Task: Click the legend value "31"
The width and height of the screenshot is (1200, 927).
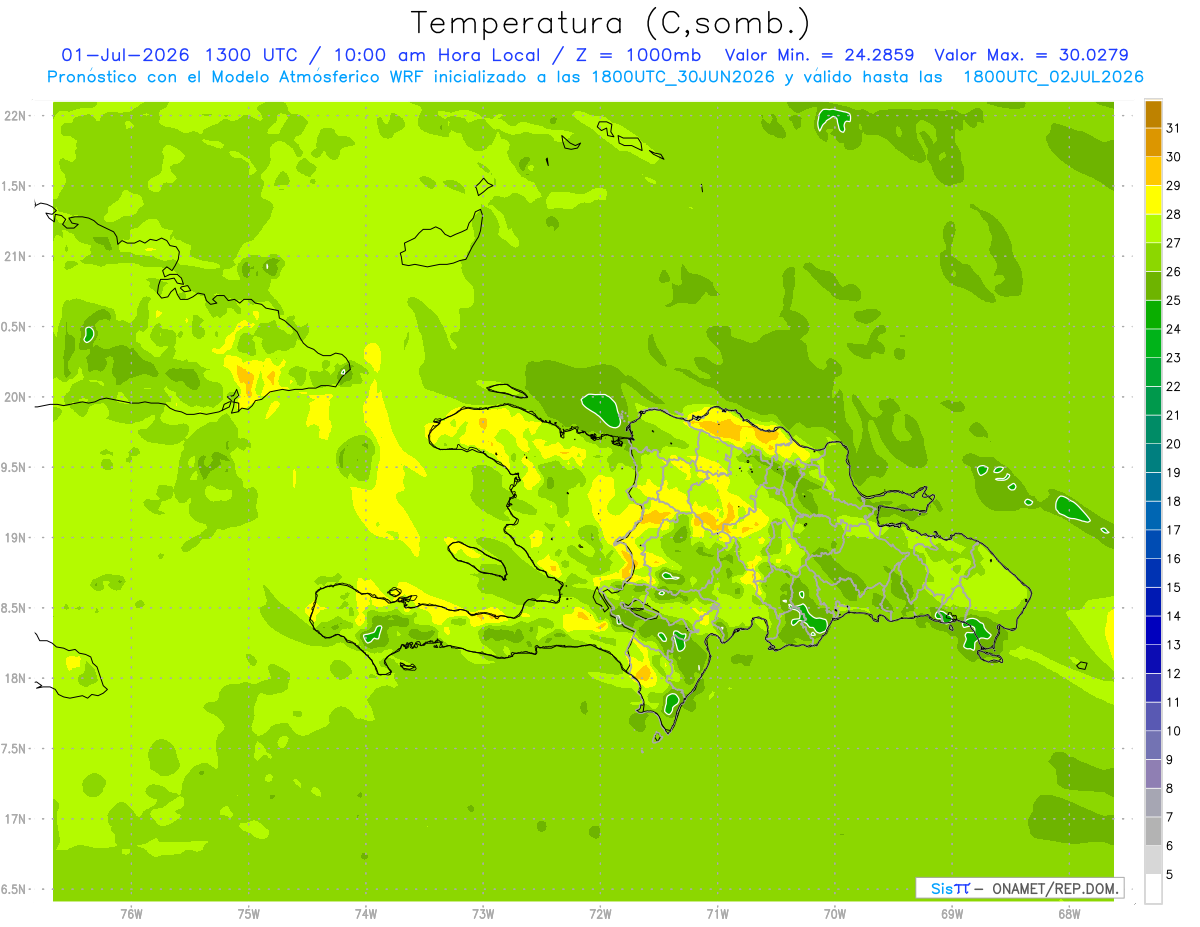Action: coord(1173,128)
